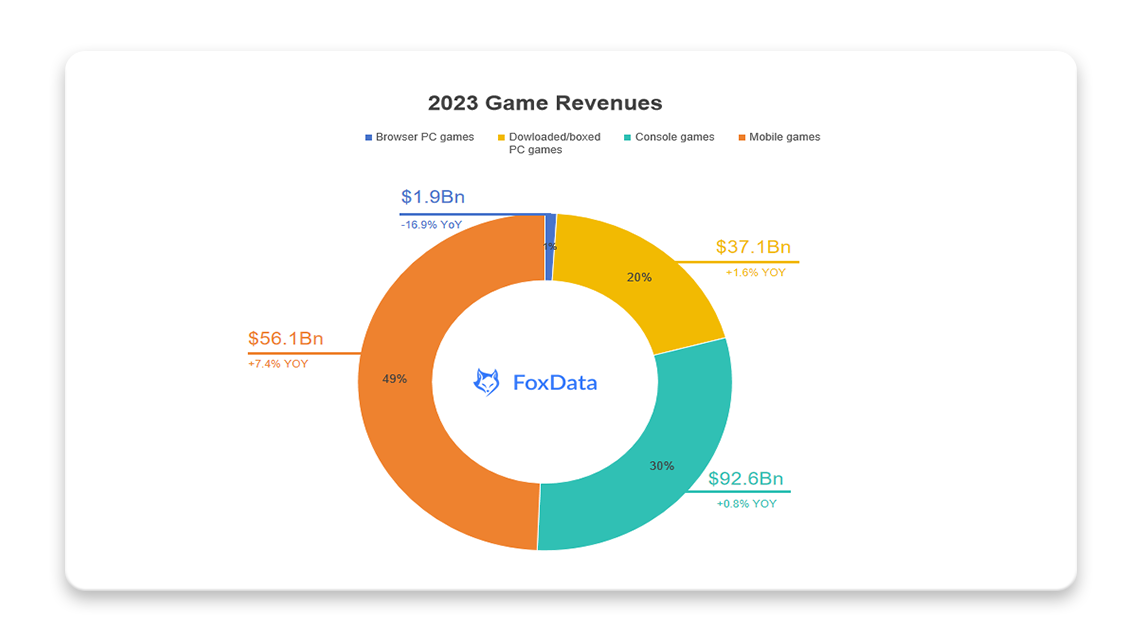Select the Browser PC games legend label

424,137
